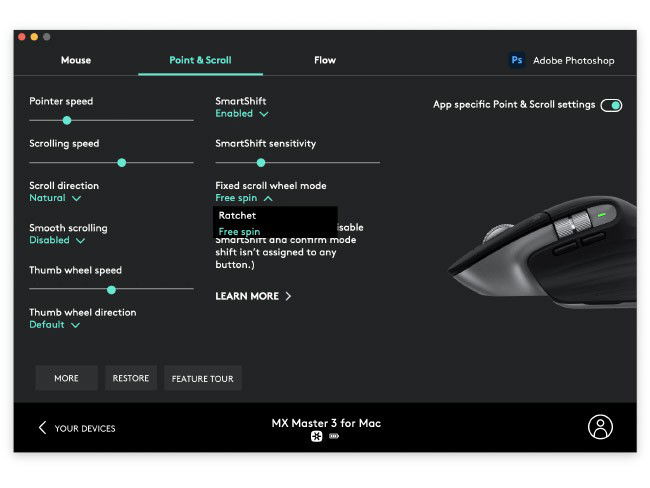The width and height of the screenshot is (650, 488).
Task: Click the Adobe Photoshop application label
Action: pyautogui.click(x=574, y=61)
